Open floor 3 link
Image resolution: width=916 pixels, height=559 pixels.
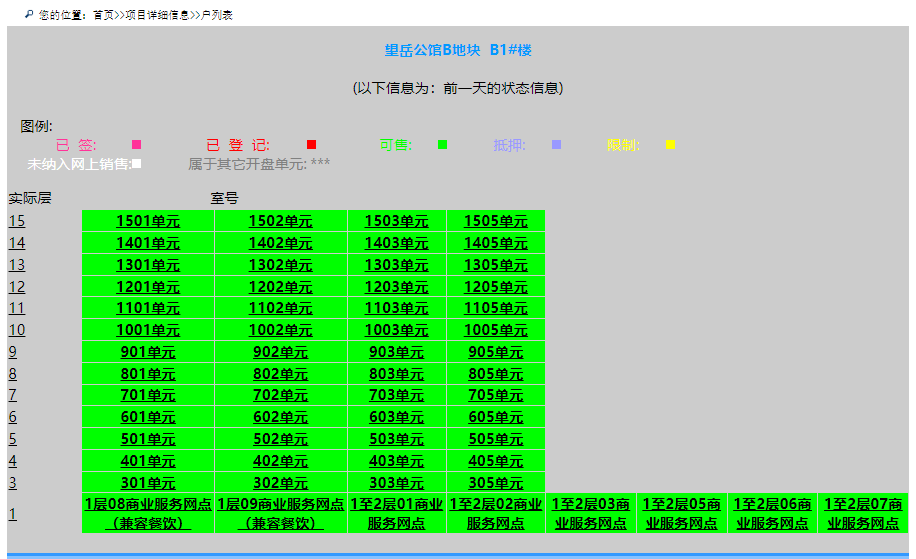pyautogui.click(x=12, y=483)
